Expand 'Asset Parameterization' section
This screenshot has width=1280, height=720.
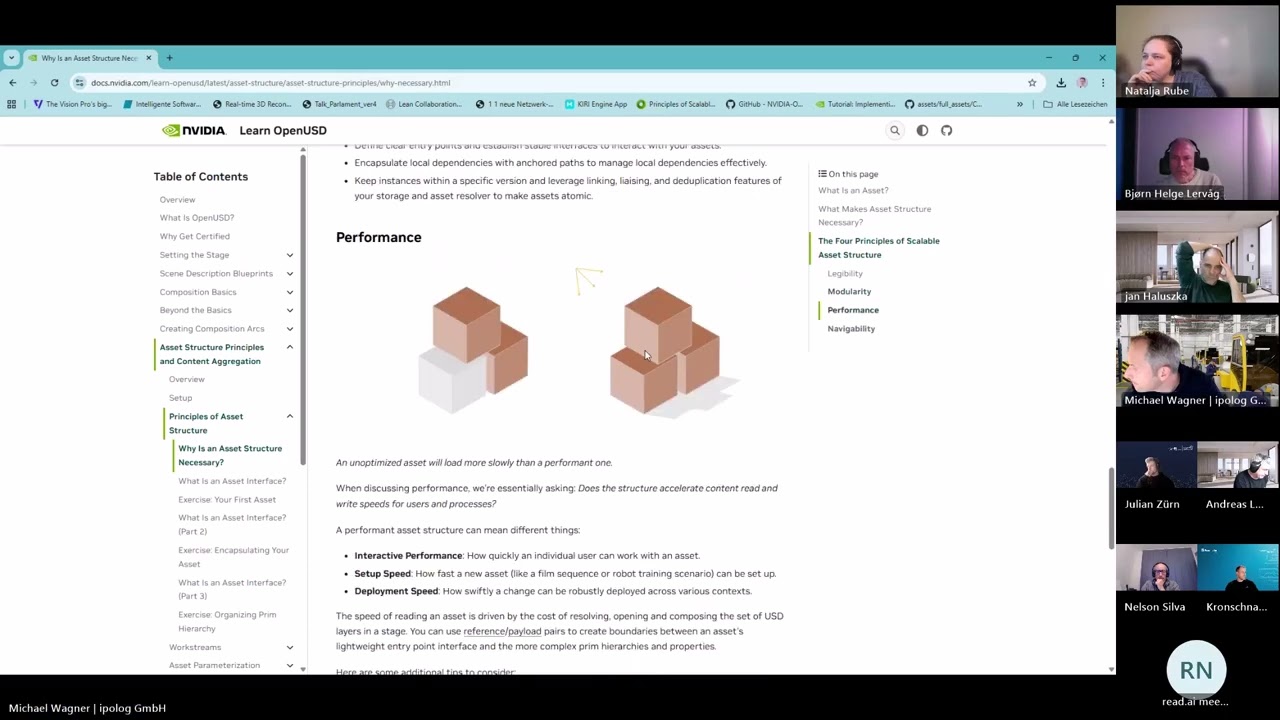(290, 665)
